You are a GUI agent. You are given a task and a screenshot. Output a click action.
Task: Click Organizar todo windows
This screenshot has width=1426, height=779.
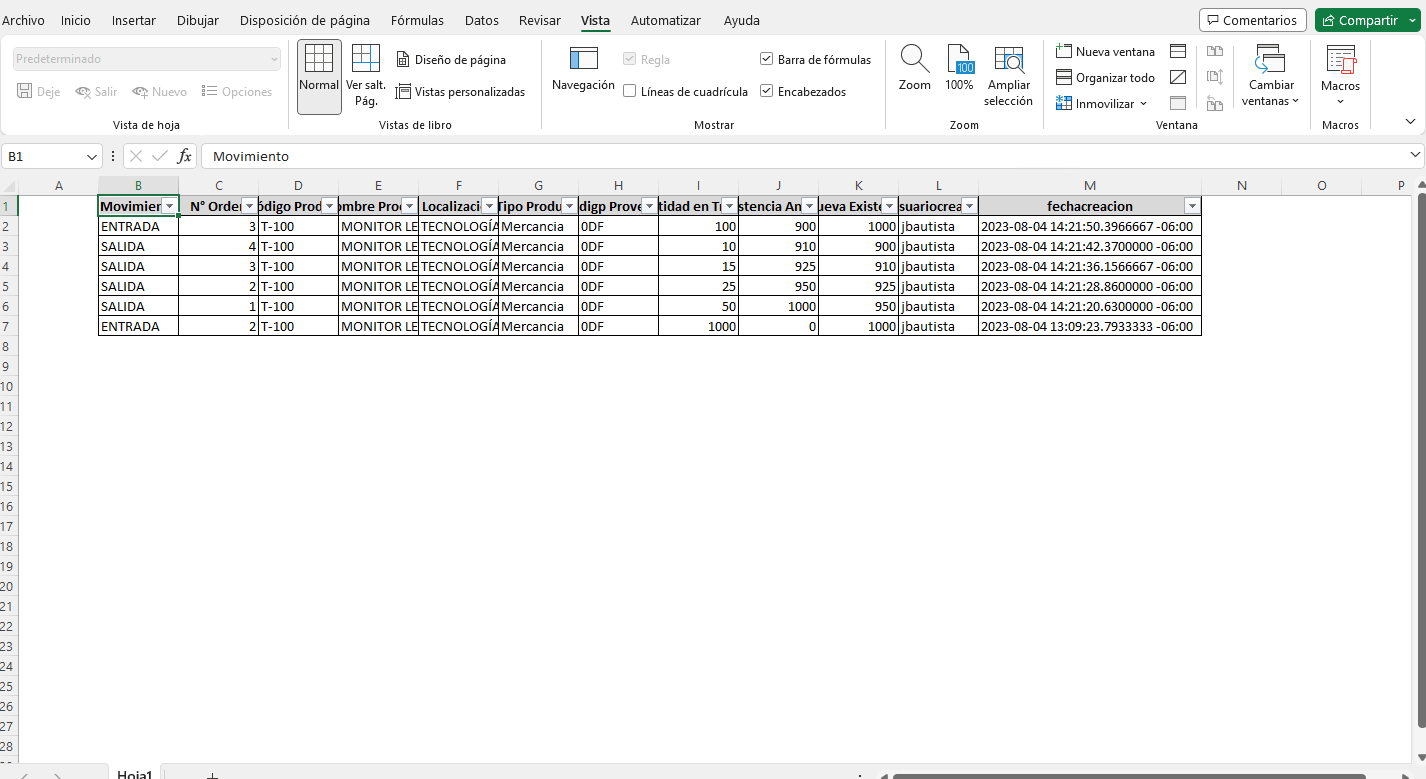1105,78
